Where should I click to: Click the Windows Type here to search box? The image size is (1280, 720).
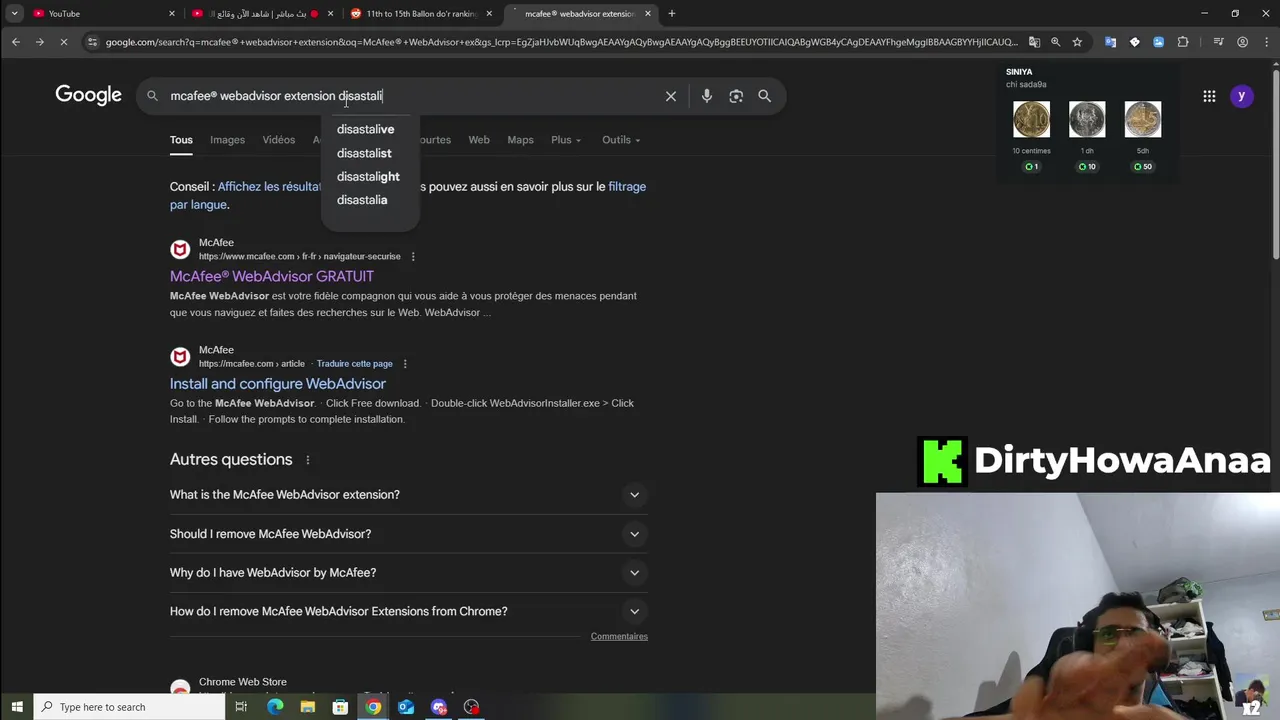point(130,707)
